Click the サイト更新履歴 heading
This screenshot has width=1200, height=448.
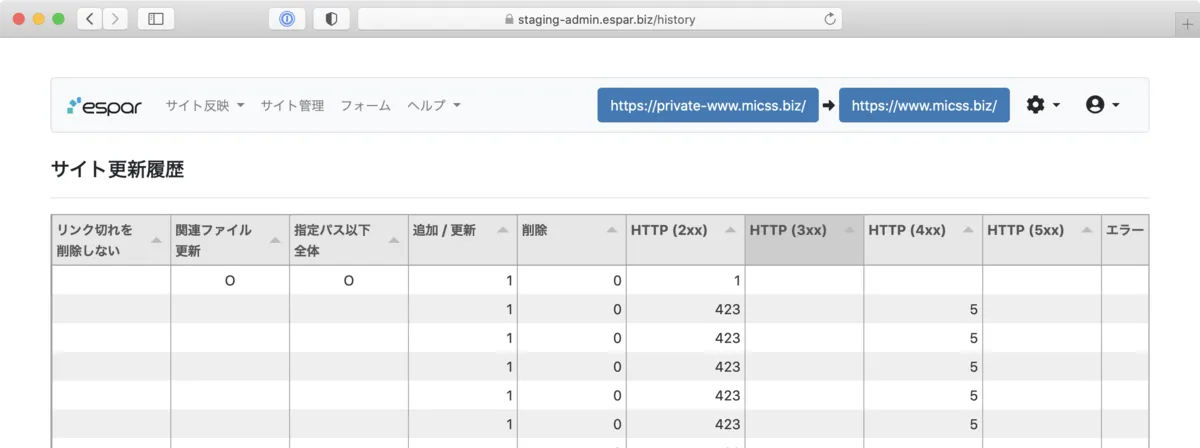tap(117, 170)
